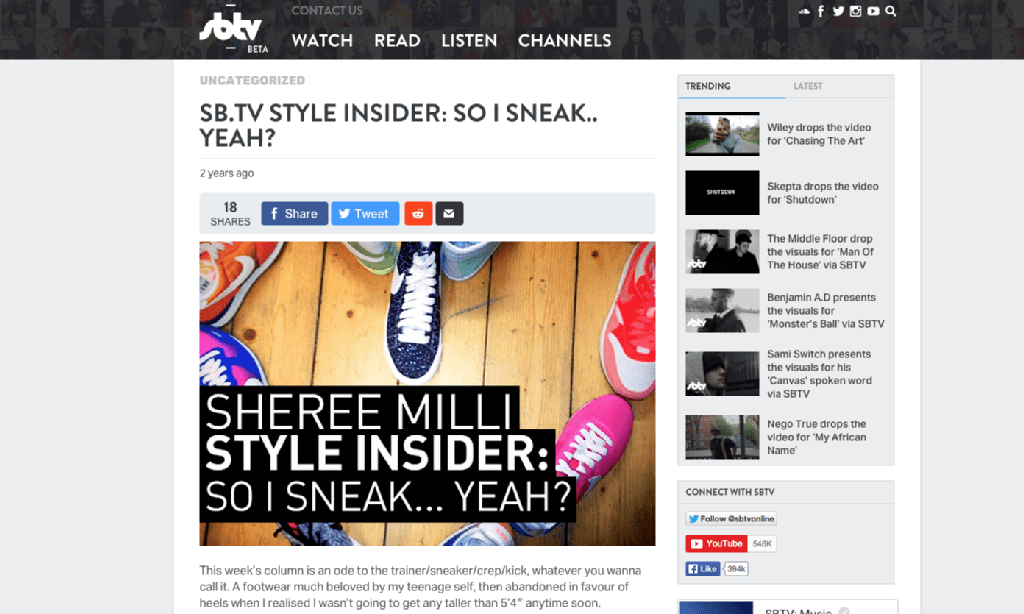Open the YouTube icon in header
Image resolution: width=1024 pixels, height=614 pixels.
pos(873,11)
